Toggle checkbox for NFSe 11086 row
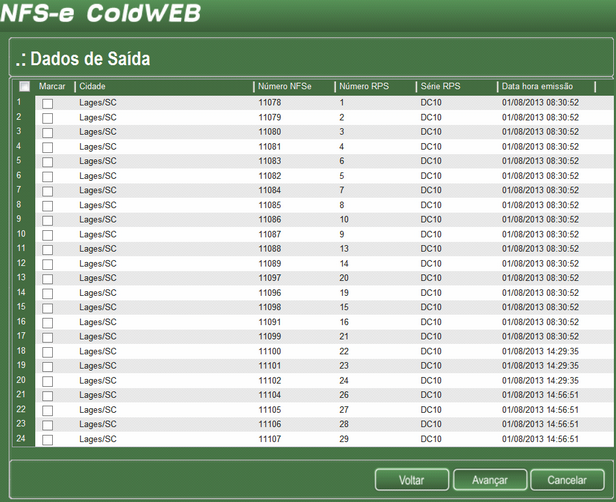 coord(47,220)
